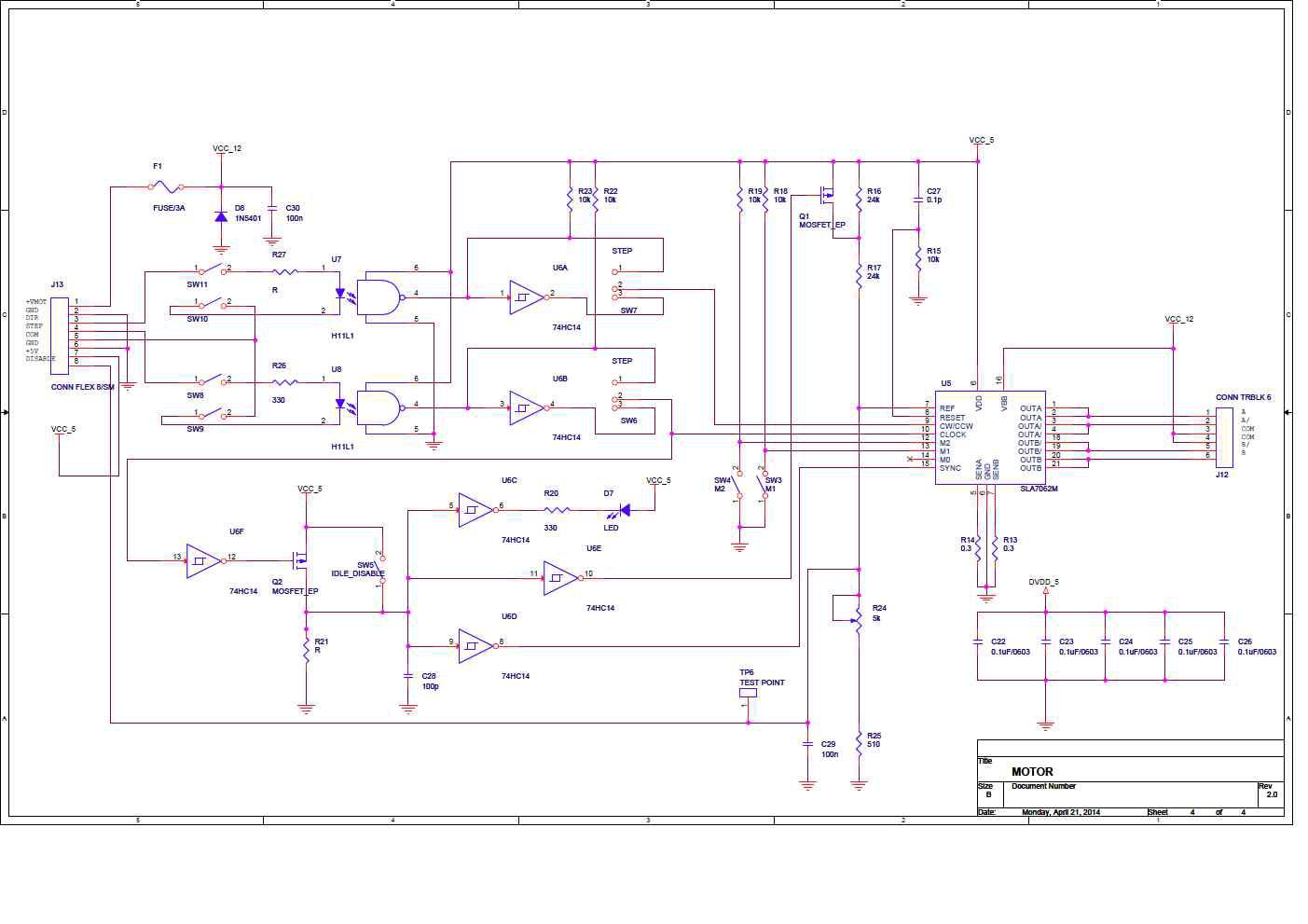This screenshot has width=1308, height=924.
Task: Select switch SW10 symbol
Action: [x=212, y=305]
